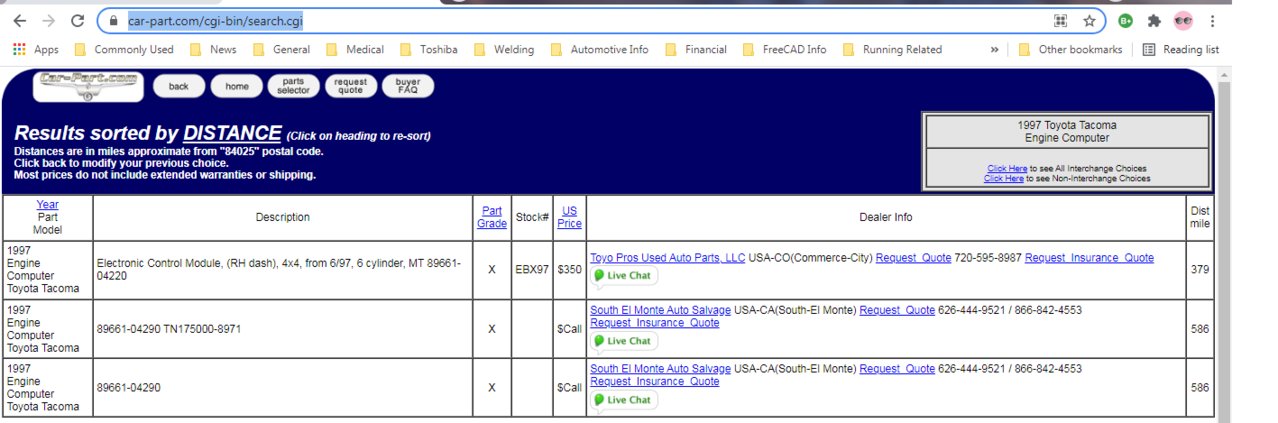Open the Medical bookmark folder
This screenshot has height=423, width=1278.
coord(355,49)
